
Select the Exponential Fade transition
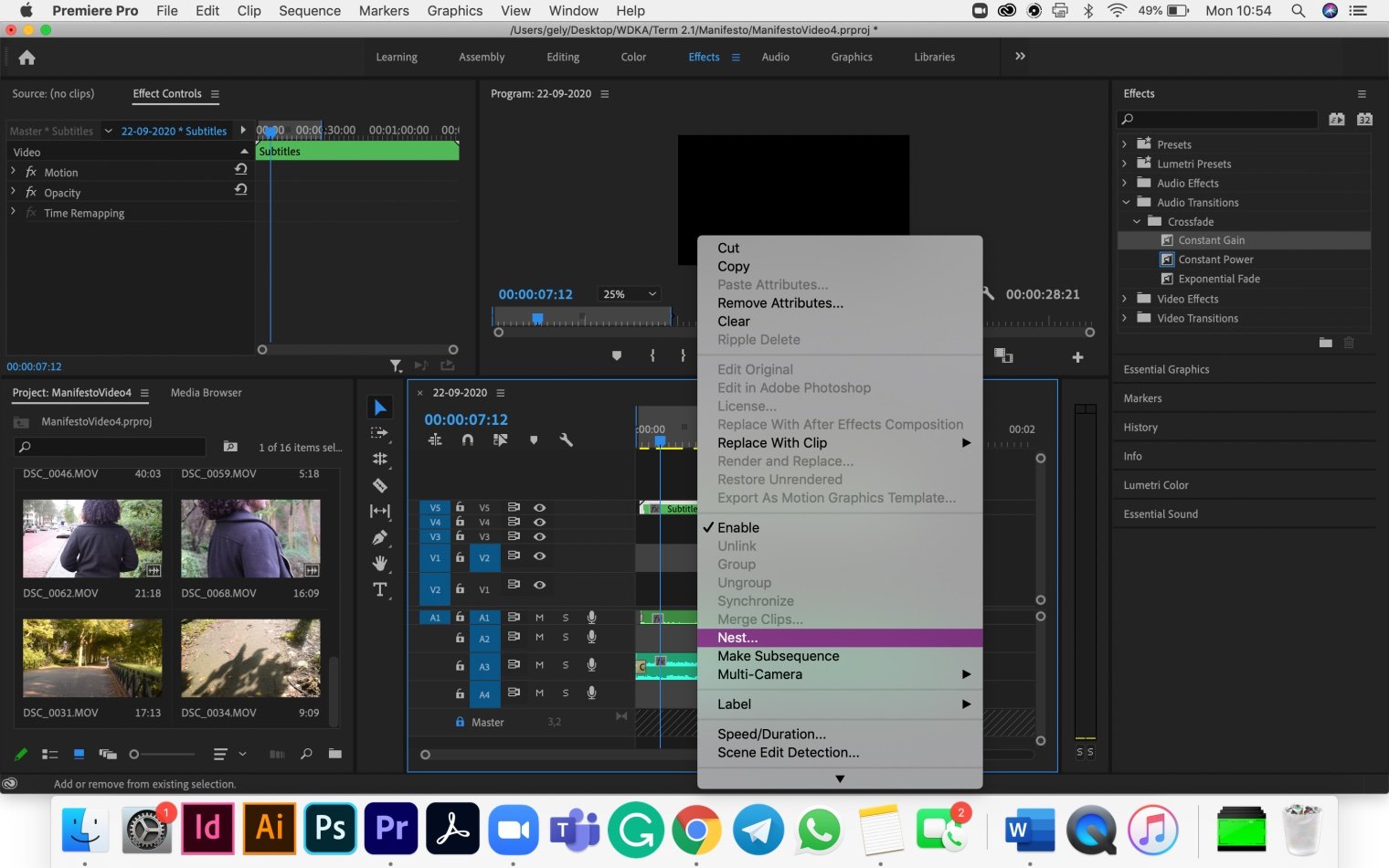point(1219,279)
